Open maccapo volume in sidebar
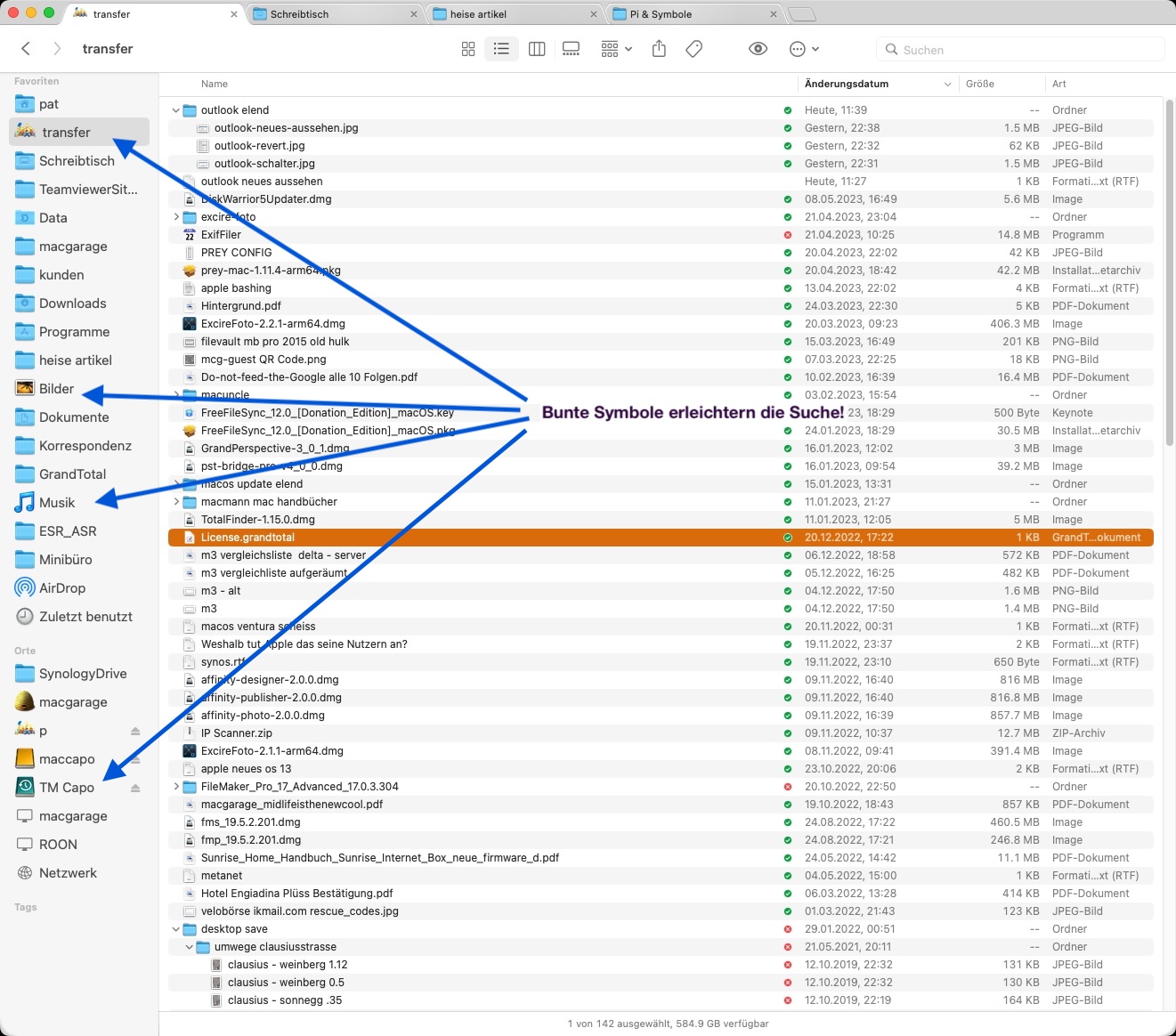This screenshot has height=1036, width=1176. (67, 759)
